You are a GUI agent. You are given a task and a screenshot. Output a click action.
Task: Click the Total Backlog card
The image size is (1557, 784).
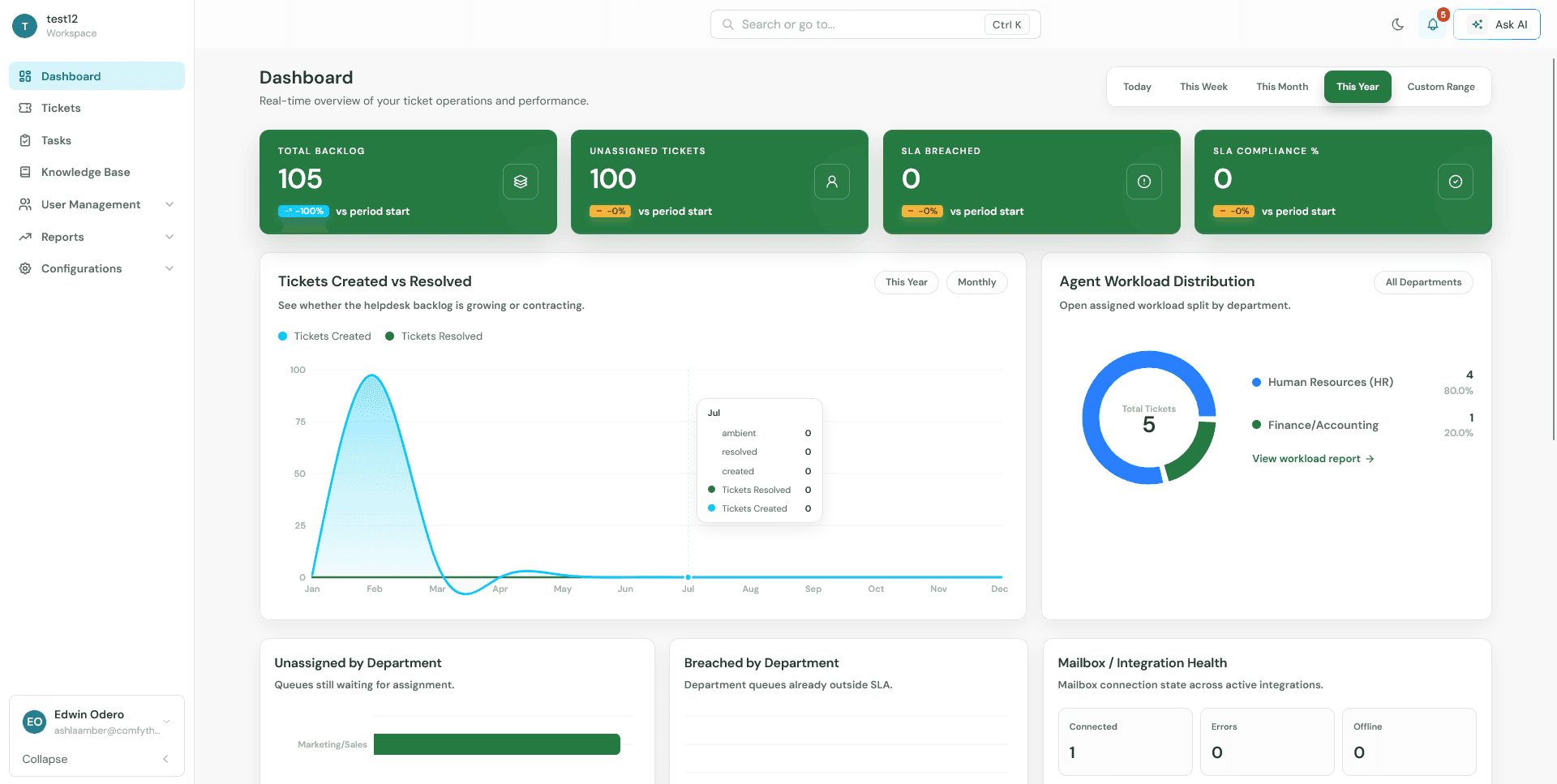[408, 182]
